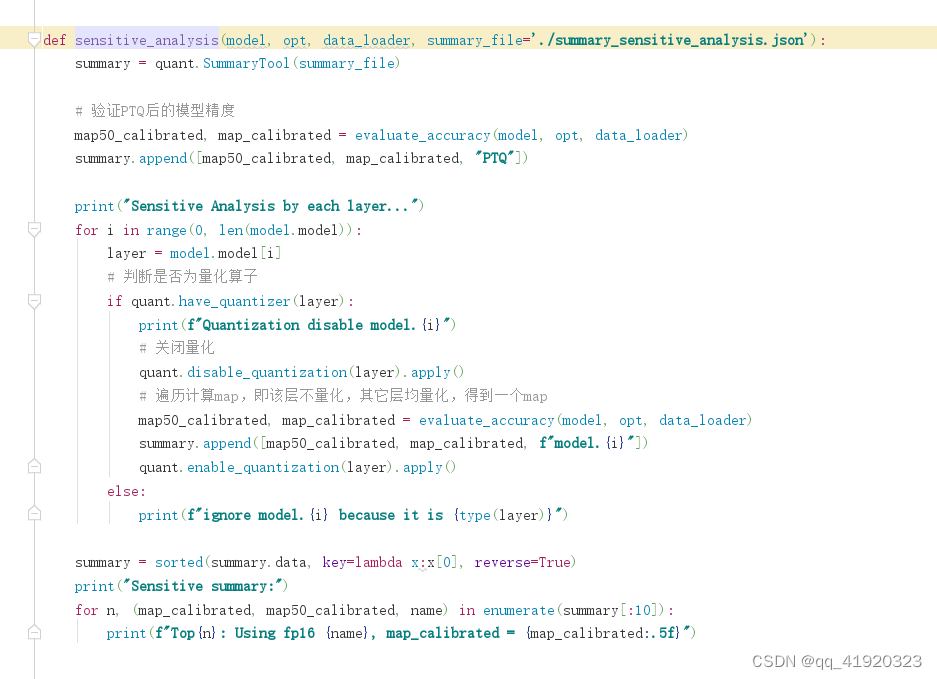Select the disable_quantization method call
This screenshot has width=937, height=679.
tap(266, 371)
